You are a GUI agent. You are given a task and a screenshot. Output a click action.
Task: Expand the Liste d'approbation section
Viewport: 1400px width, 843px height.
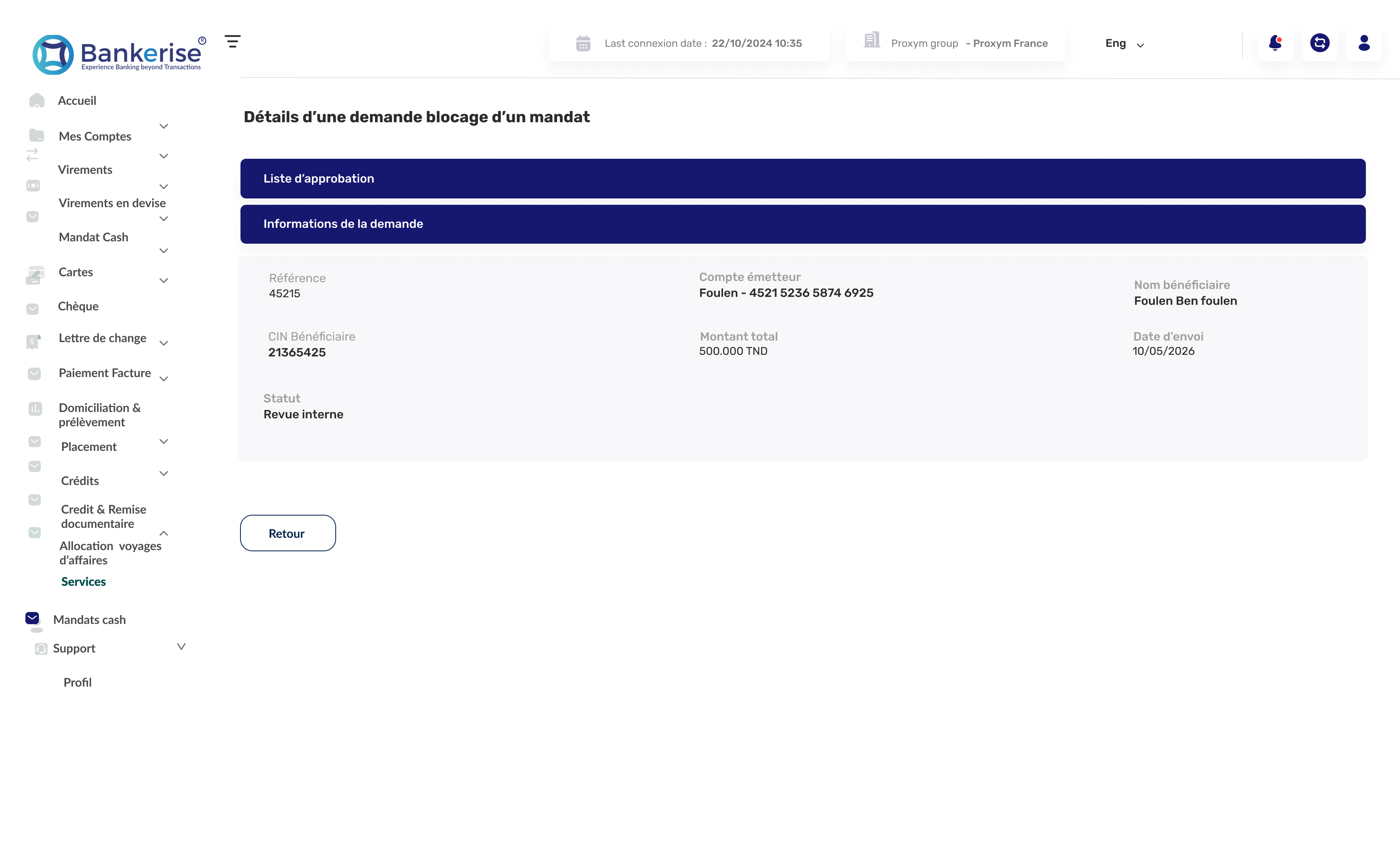coord(802,178)
